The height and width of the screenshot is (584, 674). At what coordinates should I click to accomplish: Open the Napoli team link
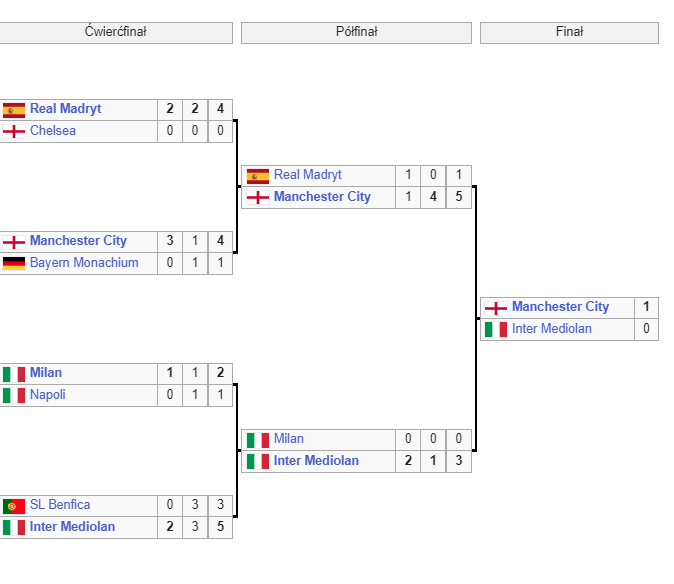[48, 394]
